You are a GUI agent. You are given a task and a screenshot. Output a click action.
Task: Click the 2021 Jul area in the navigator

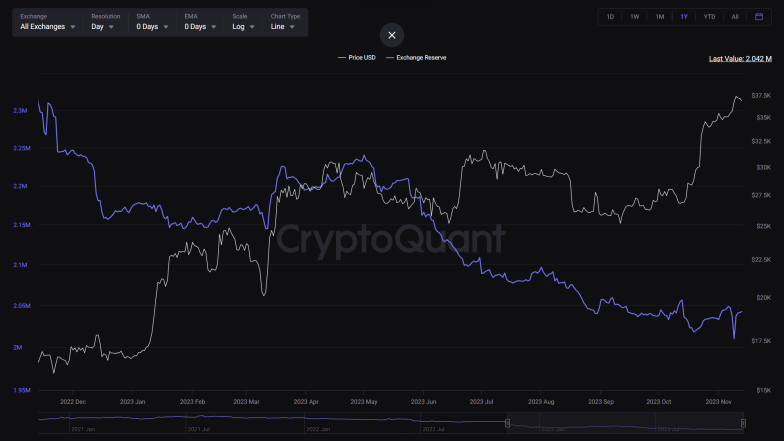point(198,429)
